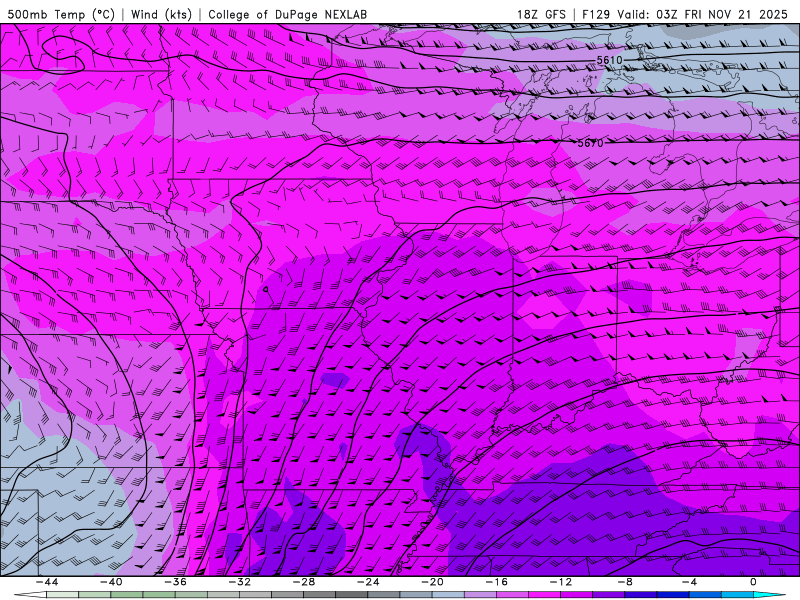Click the -32 color bar tick label
The image size is (800, 600).
(239, 582)
